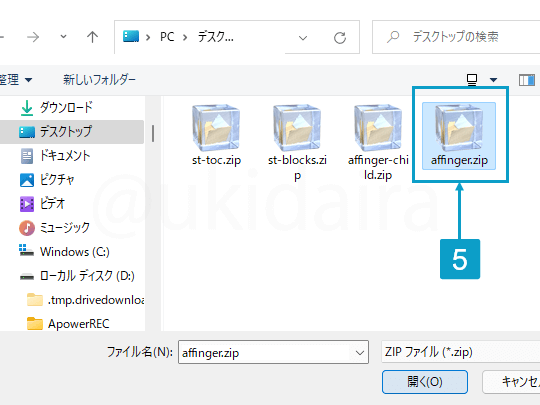The height and width of the screenshot is (405, 540).
Task: Open recent locations dropdown chevron
Action: click(63, 36)
